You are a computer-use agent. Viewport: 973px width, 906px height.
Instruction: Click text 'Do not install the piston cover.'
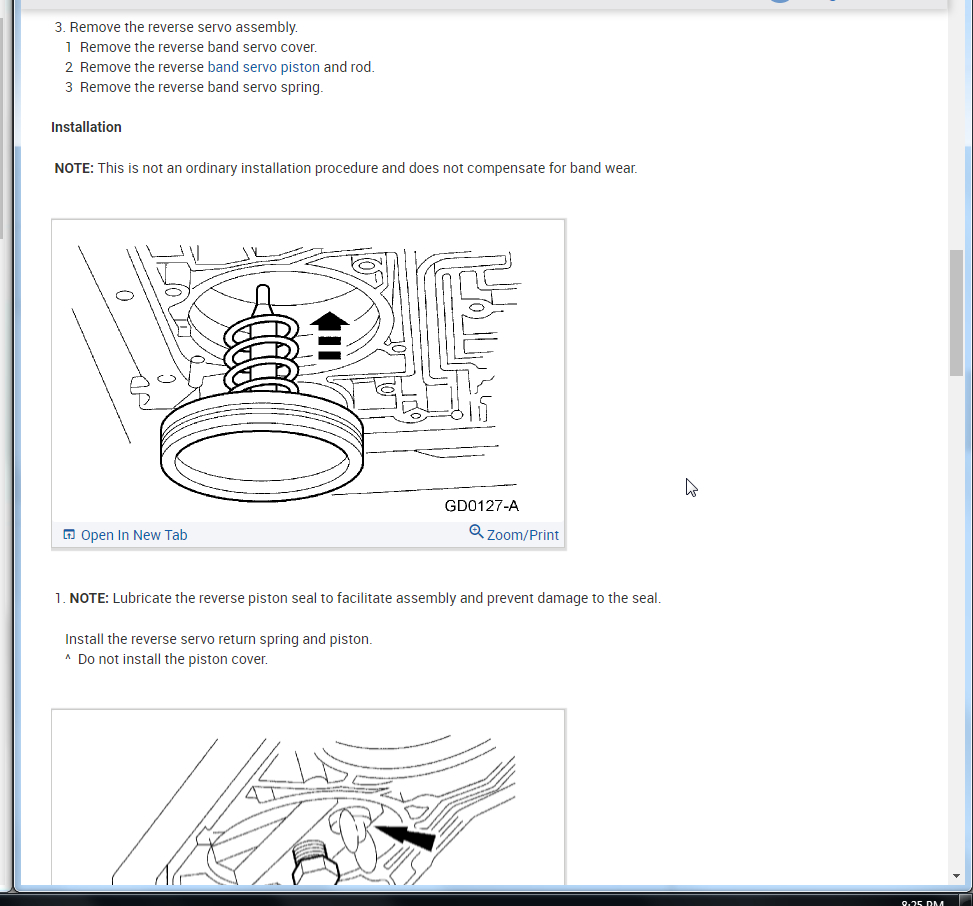tap(173, 659)
